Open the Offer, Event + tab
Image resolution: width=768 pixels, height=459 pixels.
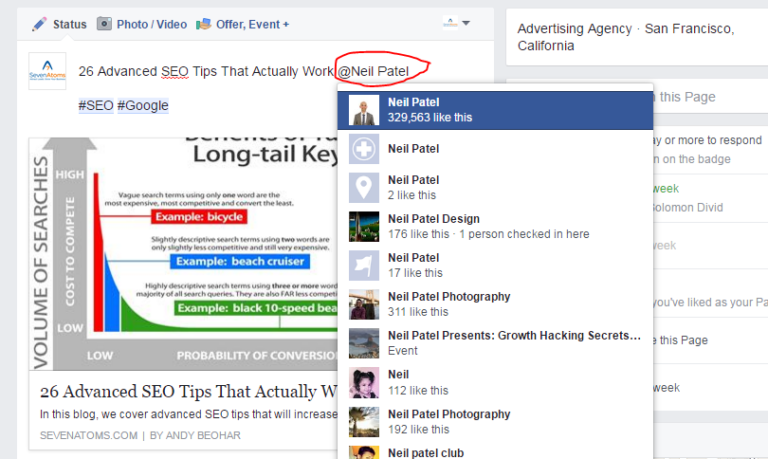(252, 23)
